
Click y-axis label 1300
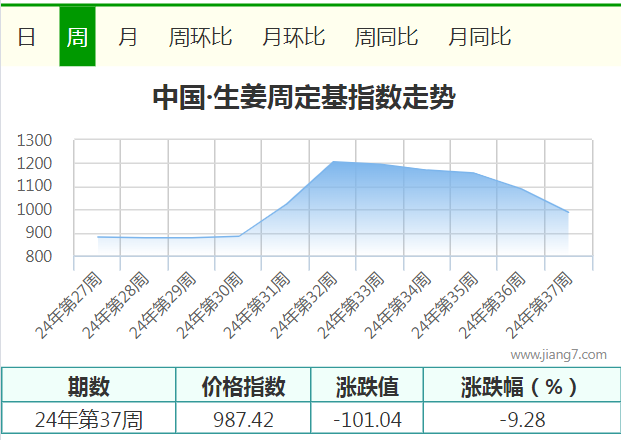click(x=34, y=141)
